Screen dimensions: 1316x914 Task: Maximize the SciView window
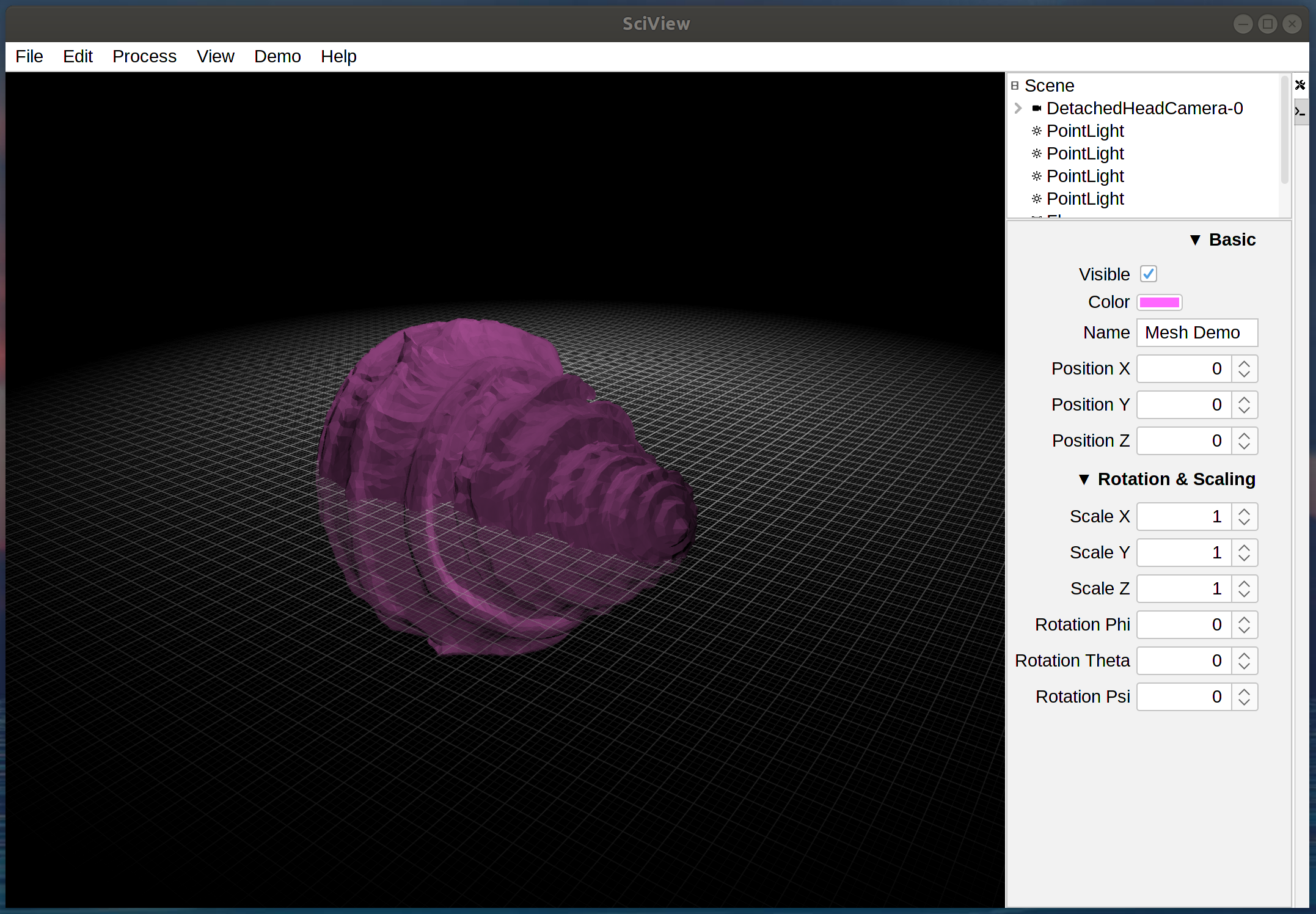click(x=1268, y=24)
